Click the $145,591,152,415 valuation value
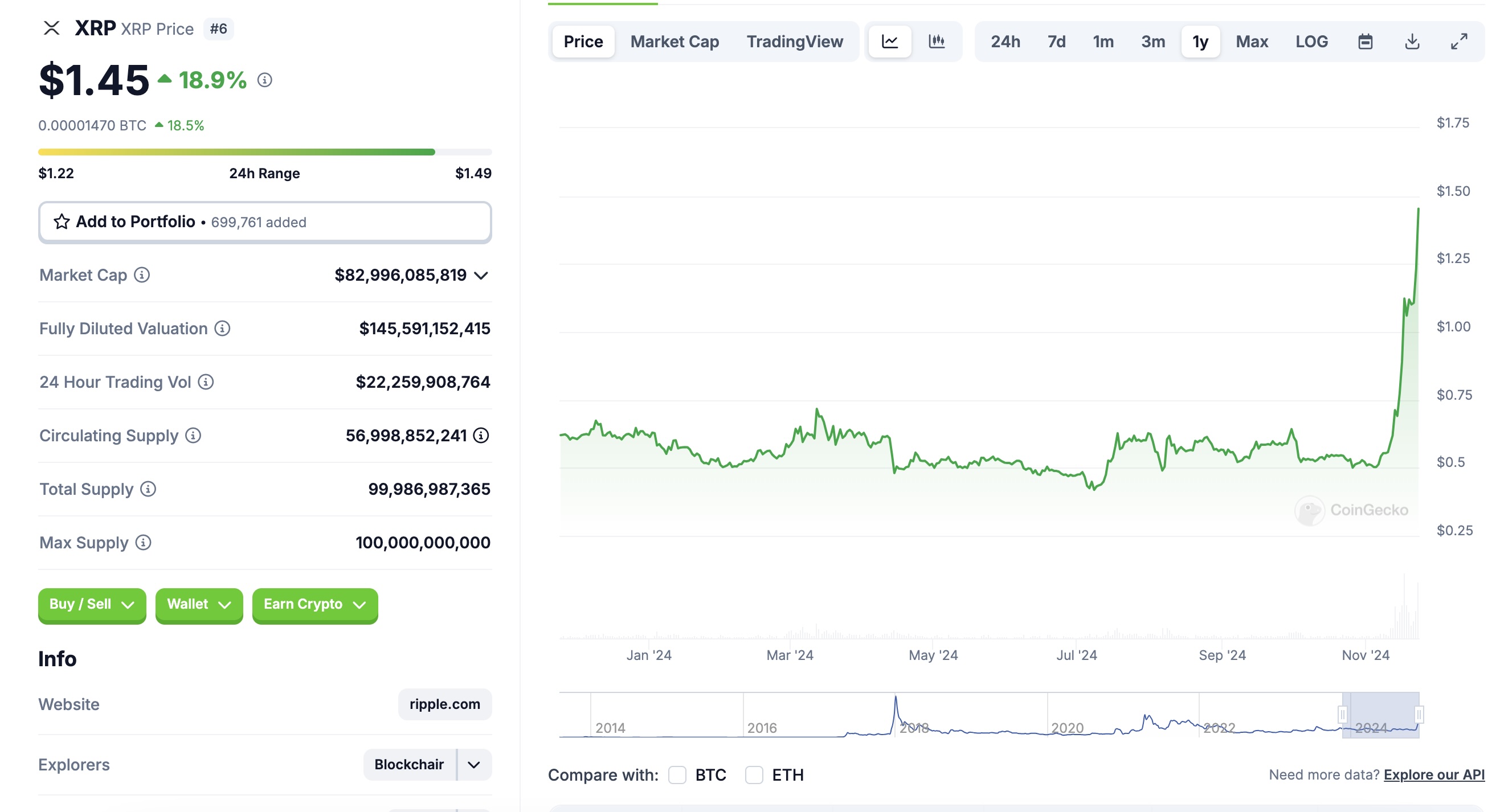Viewport: 1496px width, 812px height. (424, 329)
